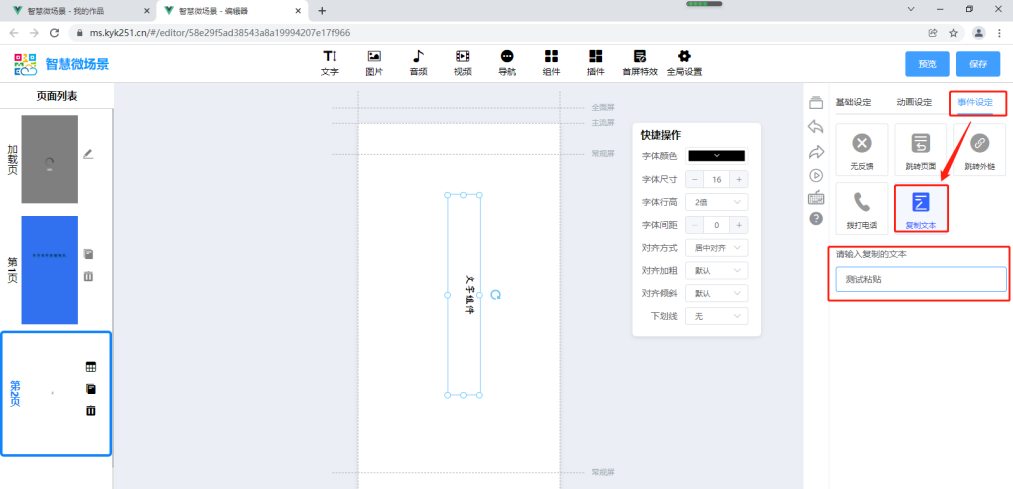Viewport: 1013px width, 489px height.
Task: Switch to the 基础设定 tab
Action: [853, 102]
